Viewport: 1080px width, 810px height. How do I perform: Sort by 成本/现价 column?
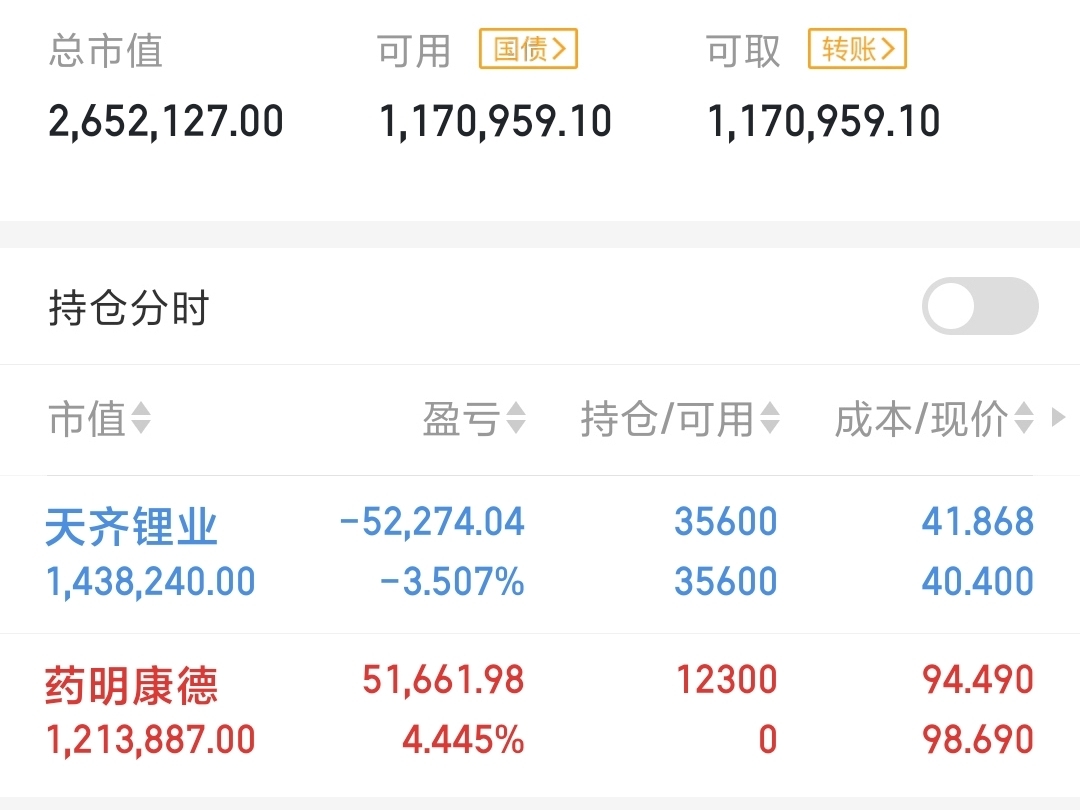pyautogui.click(x=935, y=418)
